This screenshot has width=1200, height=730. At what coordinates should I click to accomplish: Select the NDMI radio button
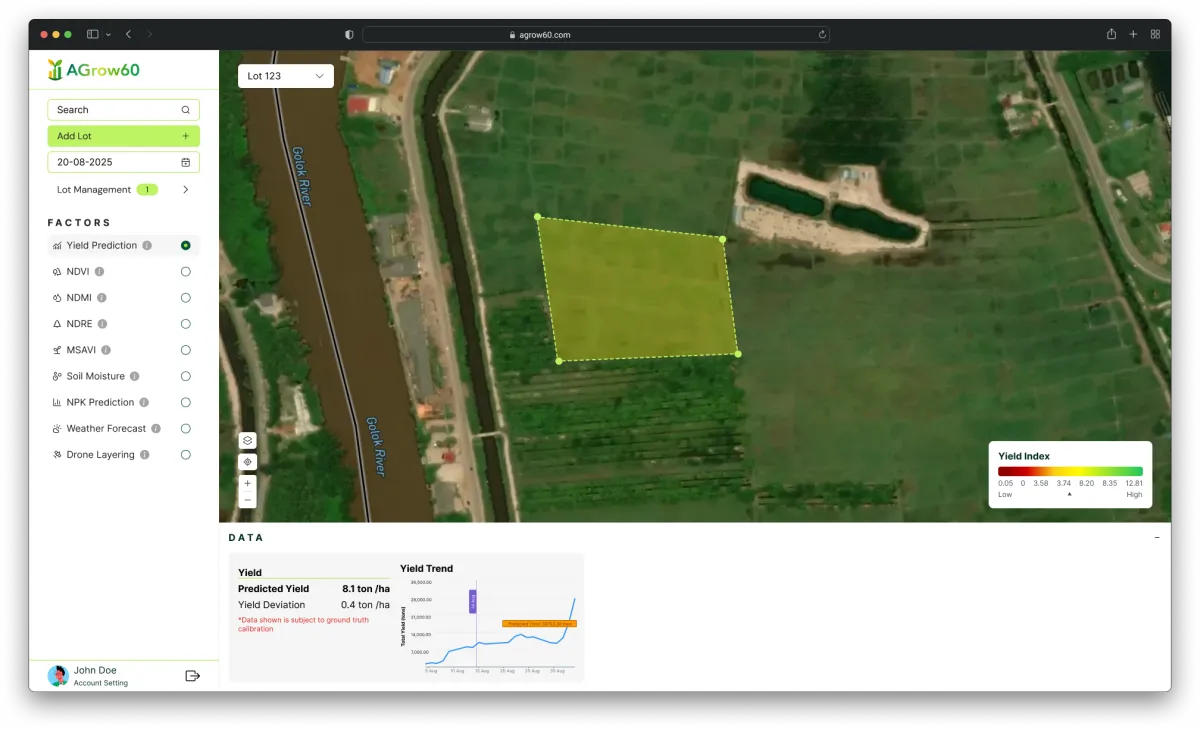tap(185, 298)
